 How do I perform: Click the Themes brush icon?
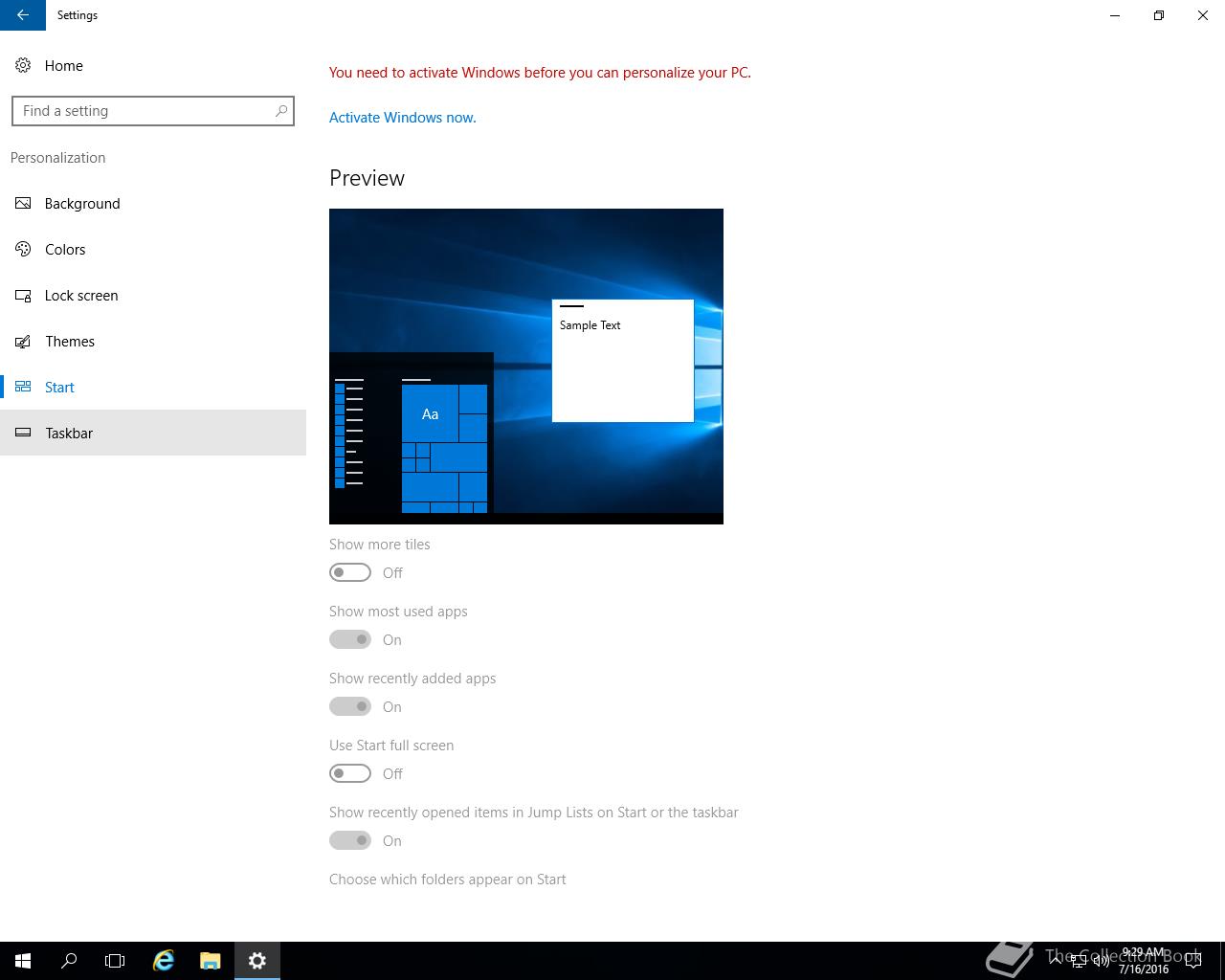coord(23,342)
